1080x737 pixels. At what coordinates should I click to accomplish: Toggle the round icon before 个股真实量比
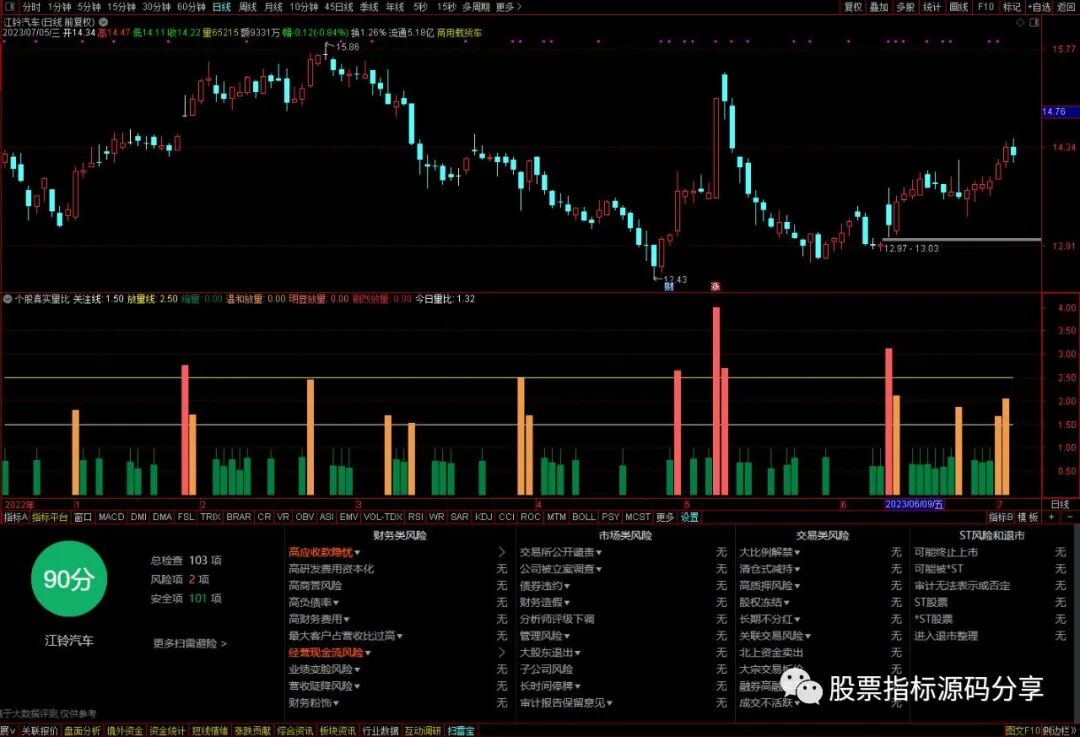point(8,299)
